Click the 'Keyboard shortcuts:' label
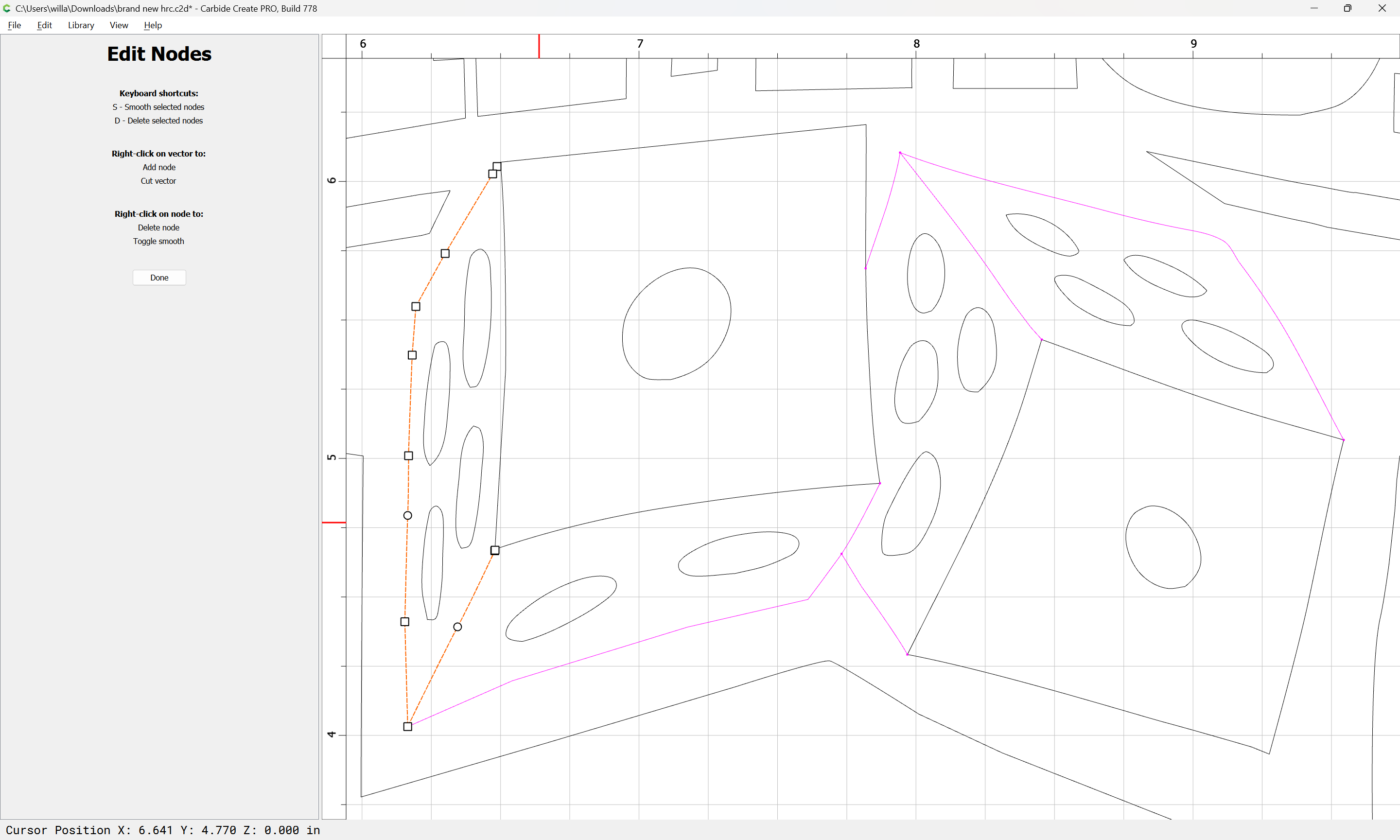The image size is (1400, 840). click(x=158, y=93)
